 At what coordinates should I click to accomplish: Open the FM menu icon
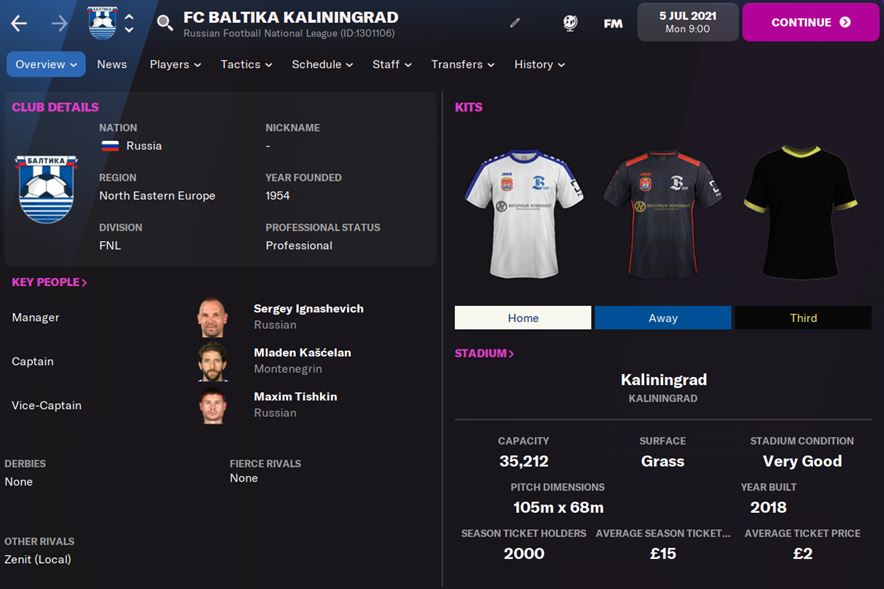click(613, 24)
